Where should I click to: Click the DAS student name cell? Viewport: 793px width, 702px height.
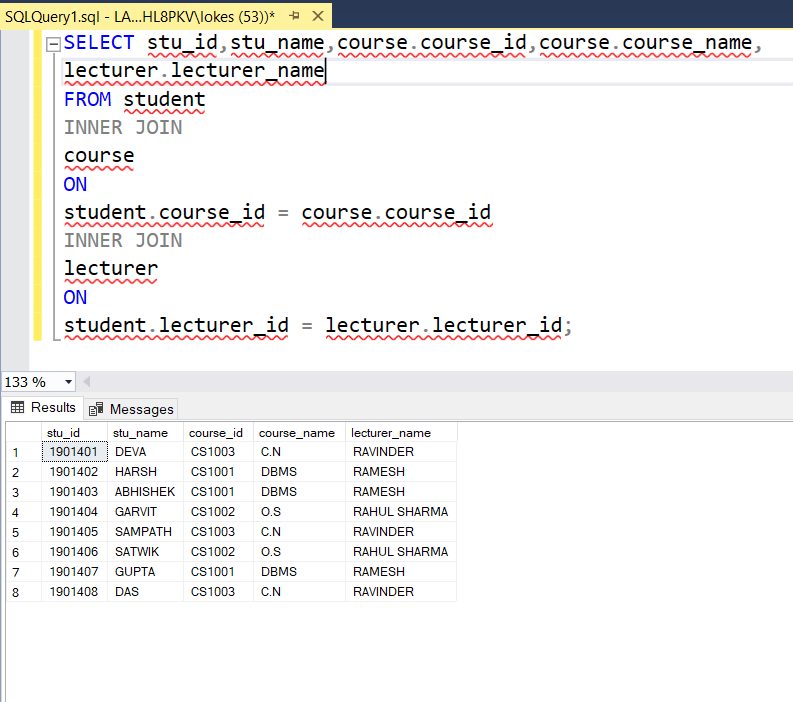[x=146, y=592]
